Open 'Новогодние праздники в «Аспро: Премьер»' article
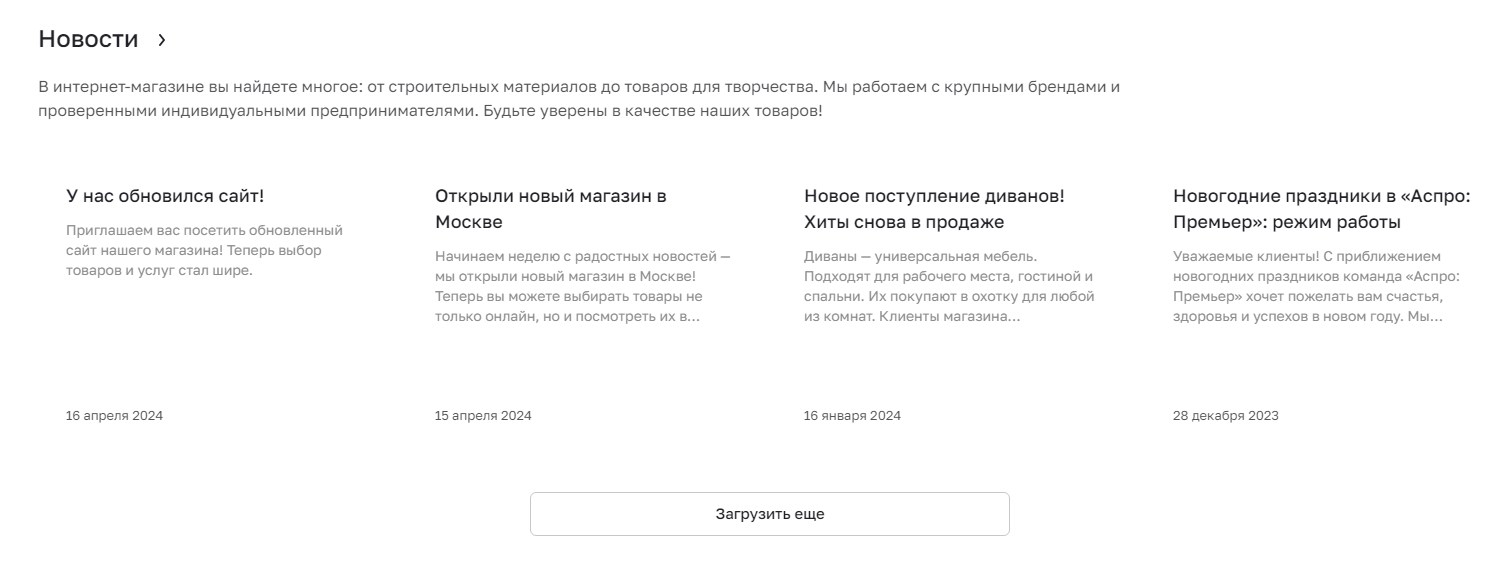The width and height of the screenshot is (1509, 570). pyautogui.click(x=1322, y=209)
